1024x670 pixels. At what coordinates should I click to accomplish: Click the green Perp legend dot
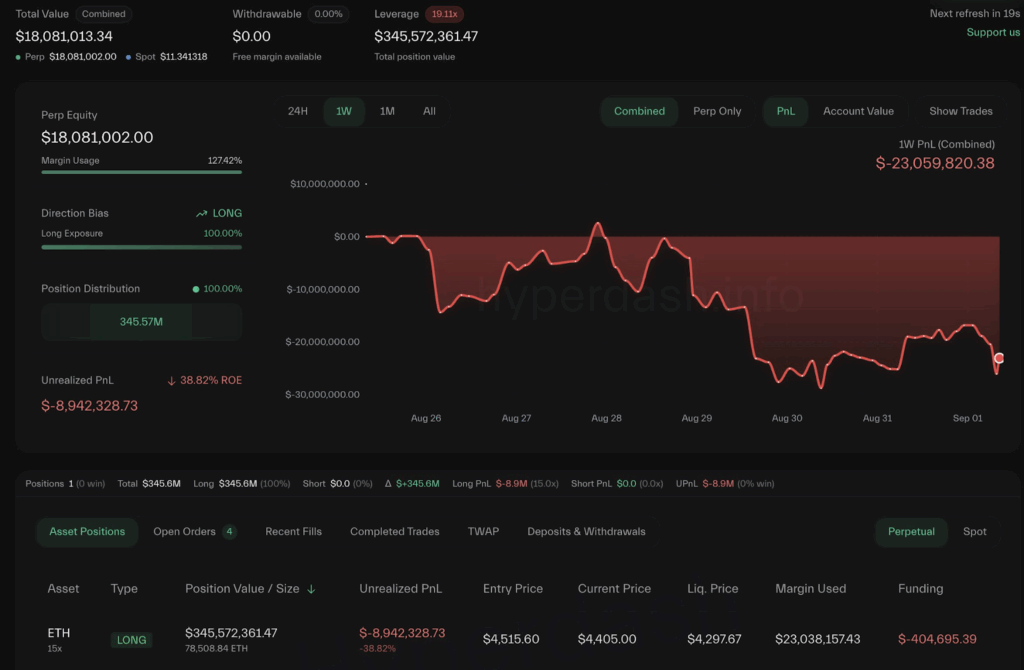(18, 57)
